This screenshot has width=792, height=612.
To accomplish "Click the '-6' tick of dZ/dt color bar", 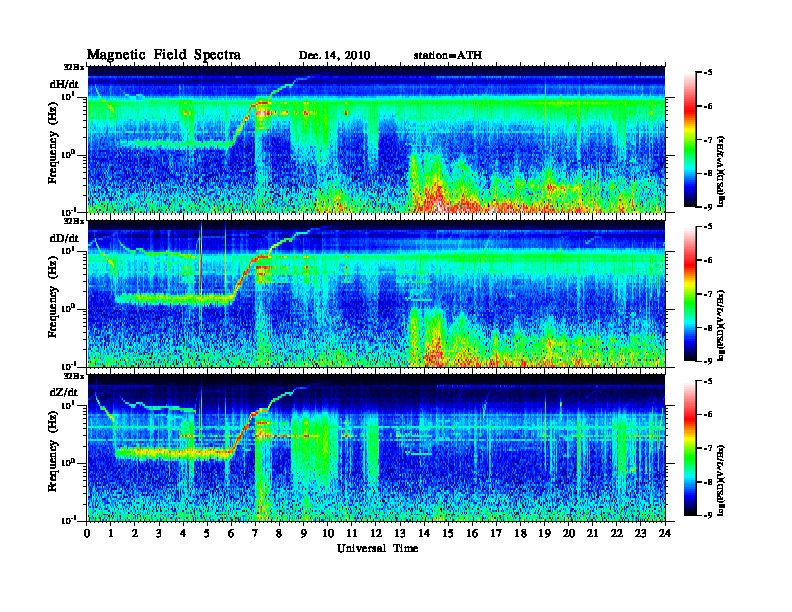I will [708, 415].
